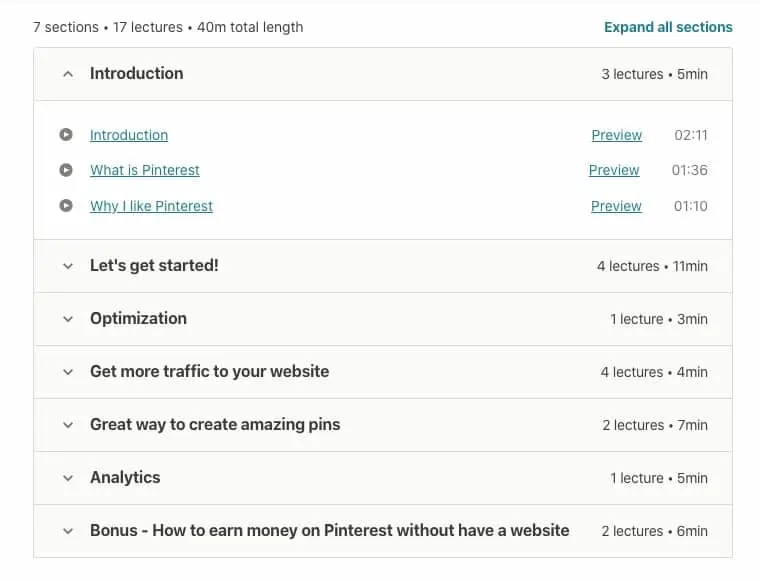Expand Great way to create amazing pins chevron
This screenshot has width=760, height=581.
pyautogui.click(x=68, y=425)
